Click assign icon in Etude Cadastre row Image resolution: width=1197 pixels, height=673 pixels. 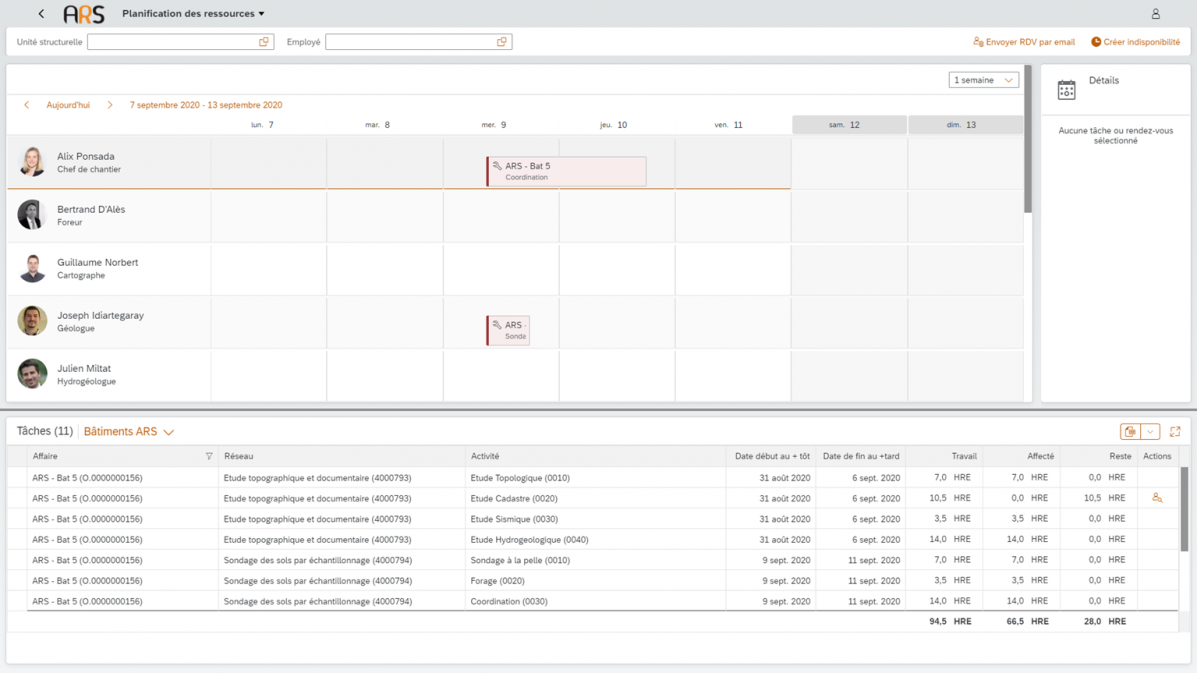click(x=1157, y=498)
